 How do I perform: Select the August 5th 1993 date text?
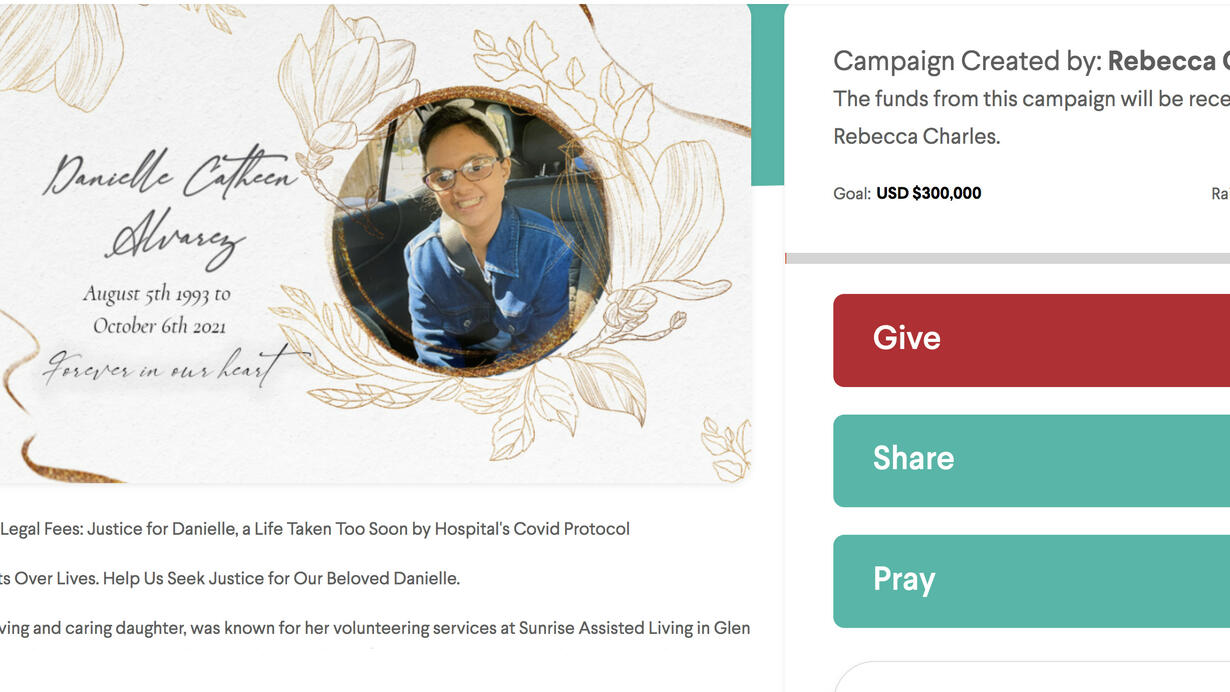point(156,294)
